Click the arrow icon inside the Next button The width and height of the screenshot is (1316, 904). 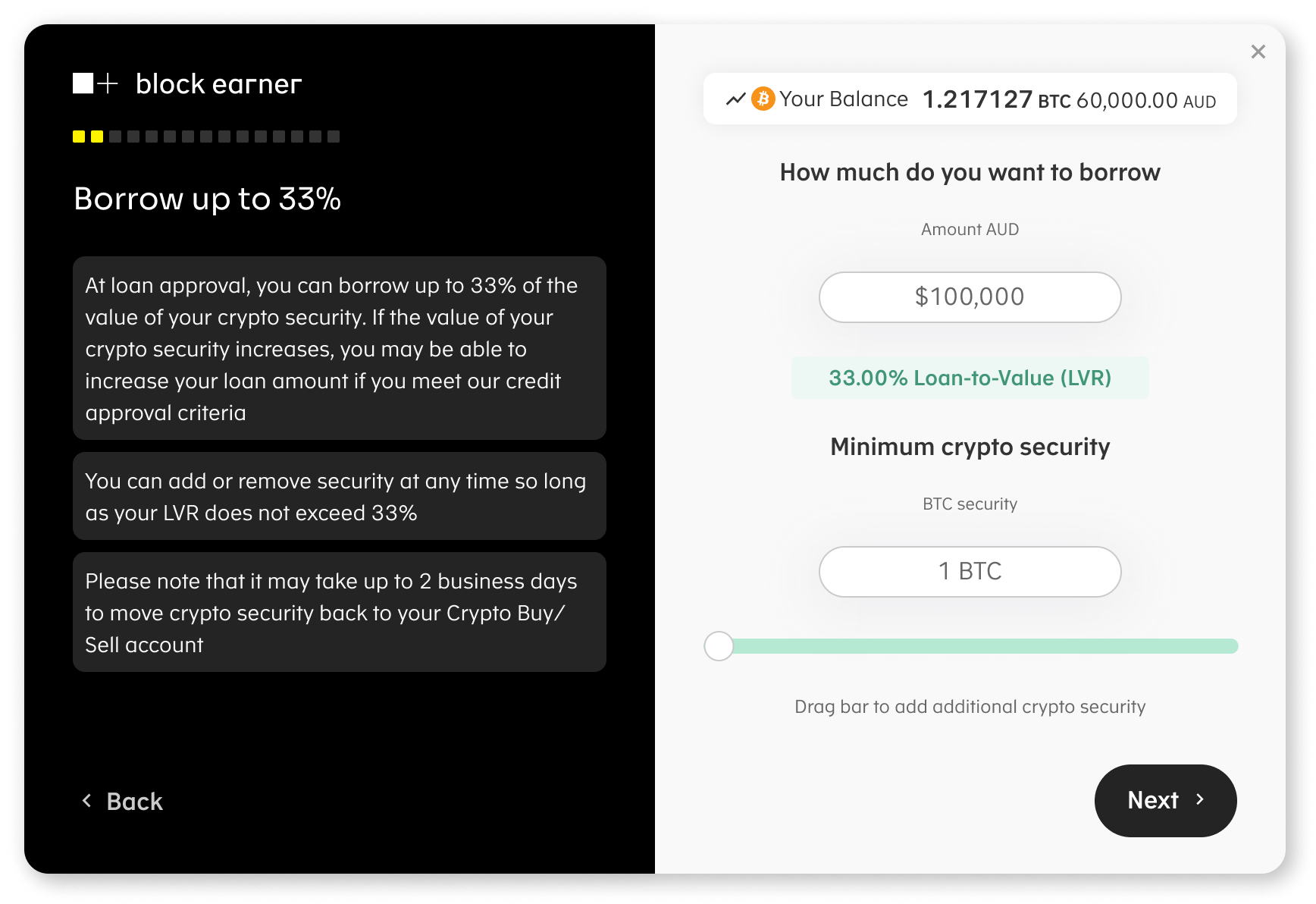[1202, 800]
